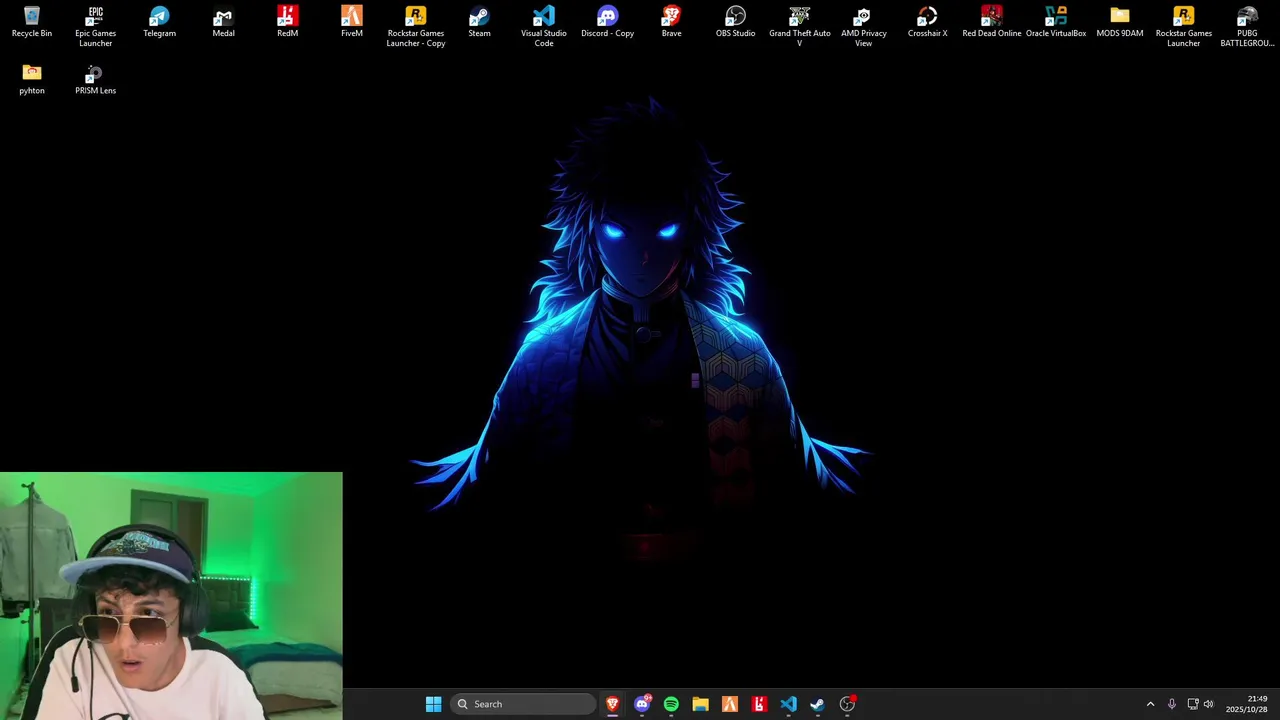Open the clock and date flyout

click(1247, 704)
